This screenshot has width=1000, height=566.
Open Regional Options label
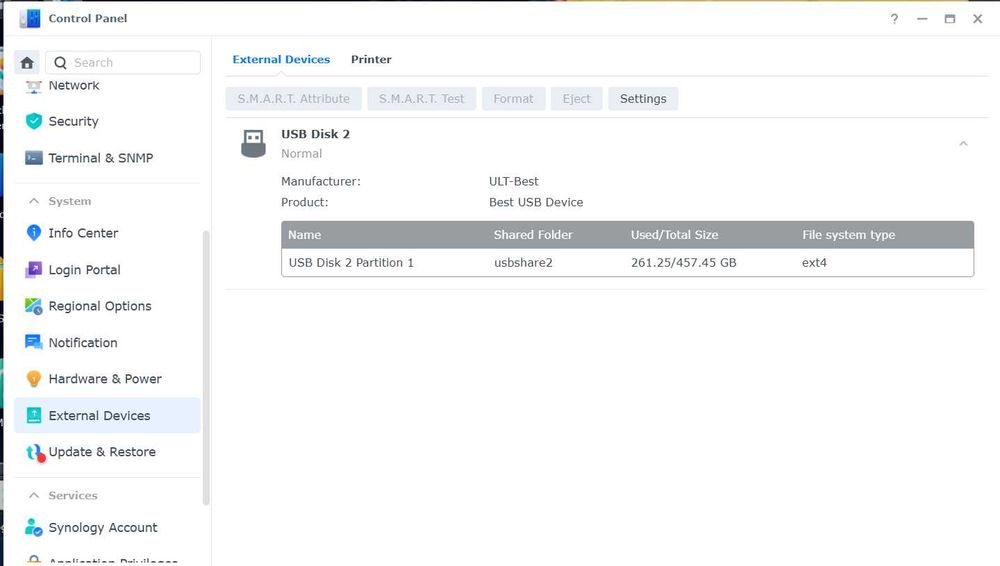coord(100,306)
